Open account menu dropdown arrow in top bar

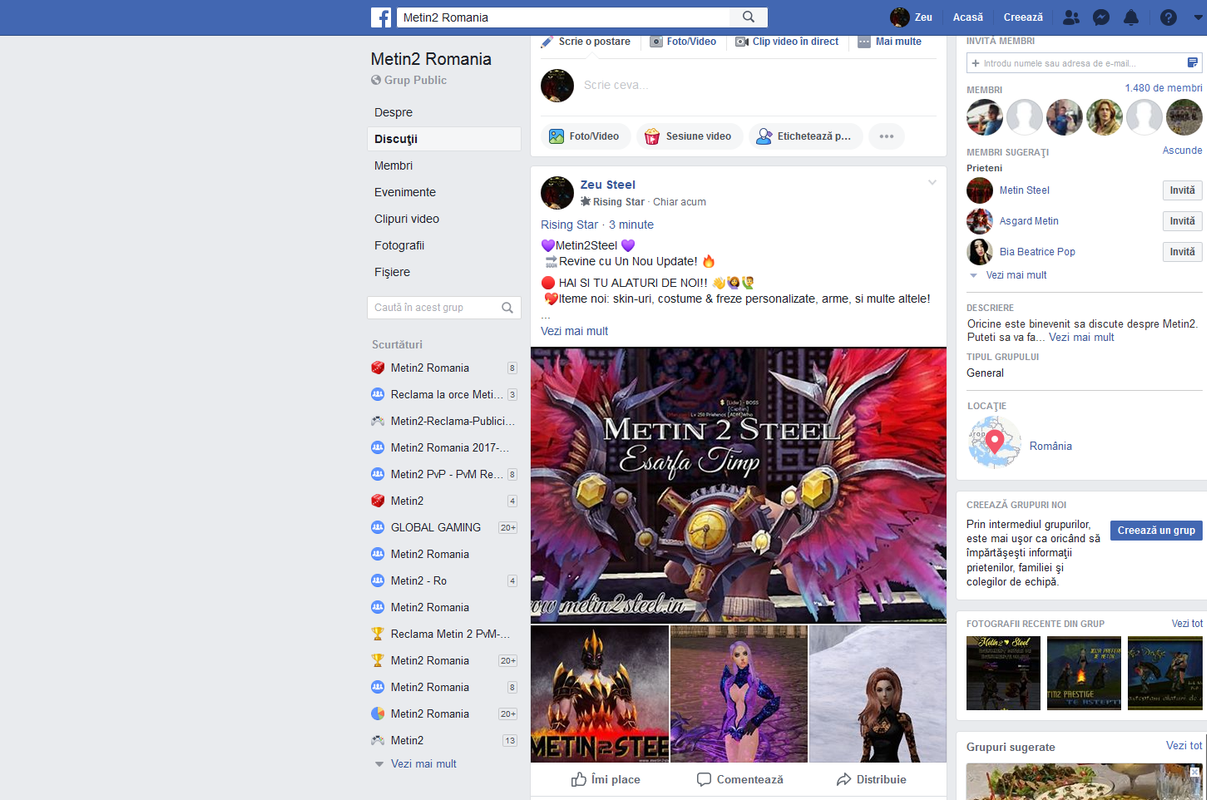point(1198,17)
